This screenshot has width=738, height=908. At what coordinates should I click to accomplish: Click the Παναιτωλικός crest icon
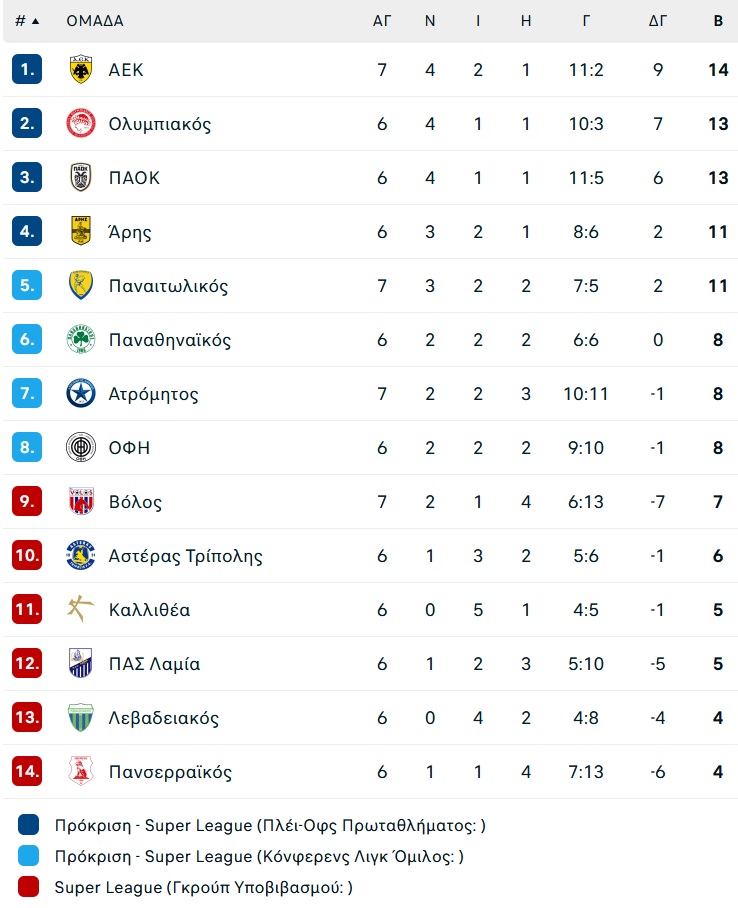point(81,285)
